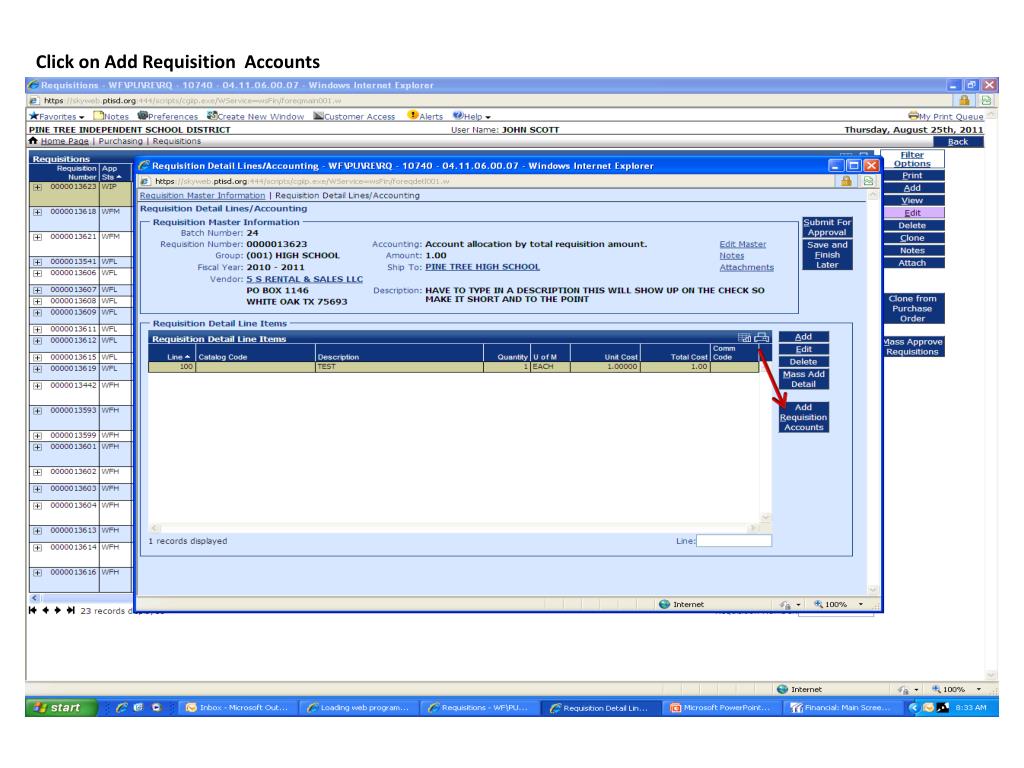1024x768 pixels.
Task: Open the Edit Master link
Action: pyautogui.click(x=743, y=244)
